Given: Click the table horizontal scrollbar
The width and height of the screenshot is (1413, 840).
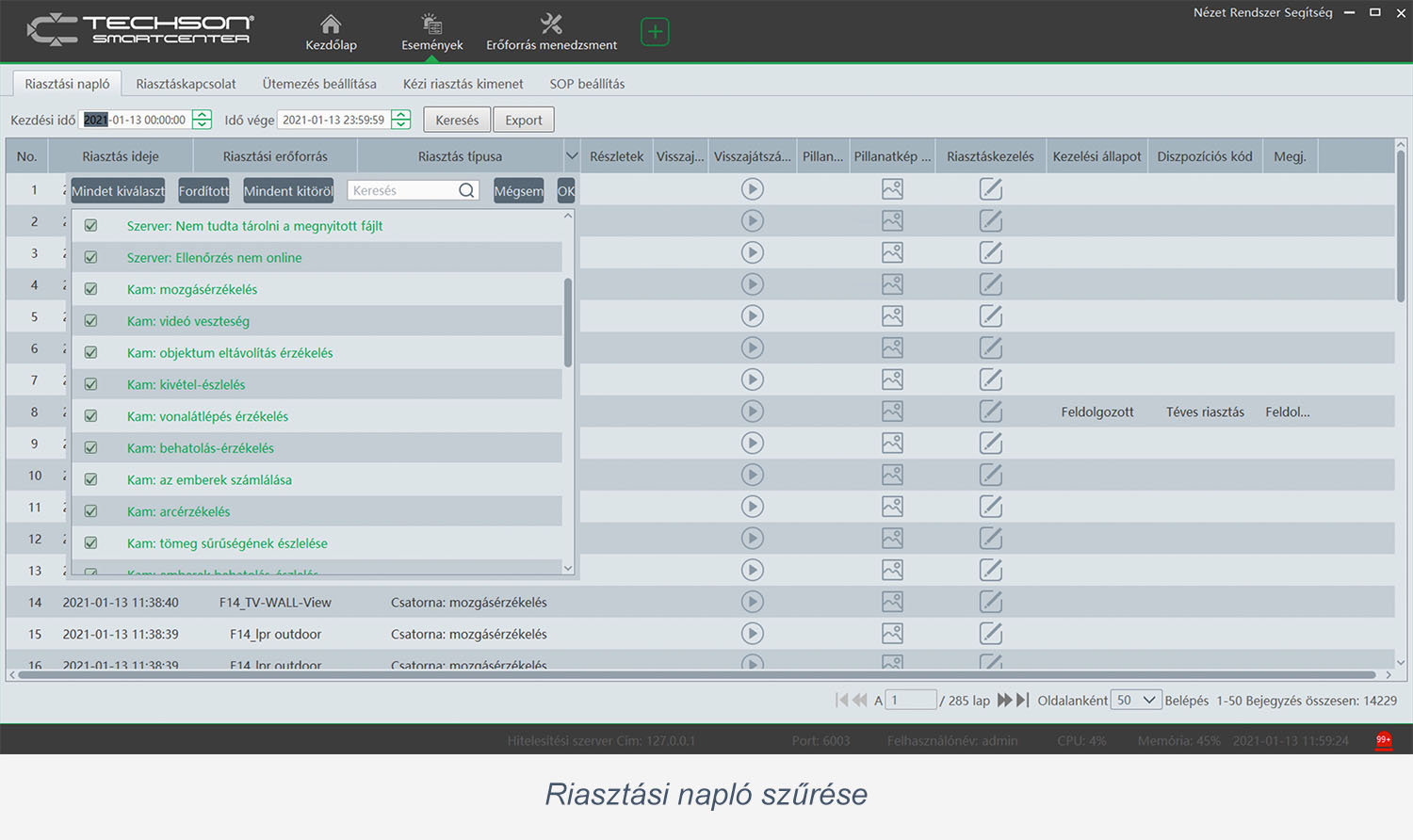Looking at the screenshot, I should pyautogui.click(x=697, y=674).
